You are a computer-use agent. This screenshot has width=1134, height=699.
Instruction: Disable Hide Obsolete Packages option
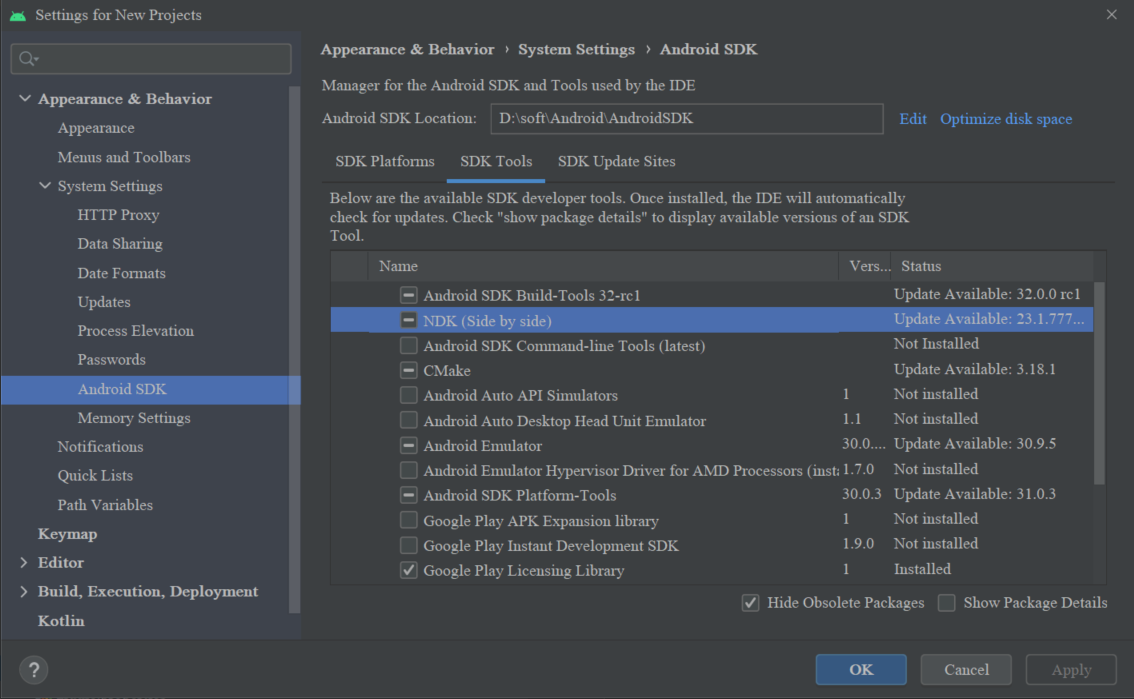pyautogui.click(x=751, y=602)
